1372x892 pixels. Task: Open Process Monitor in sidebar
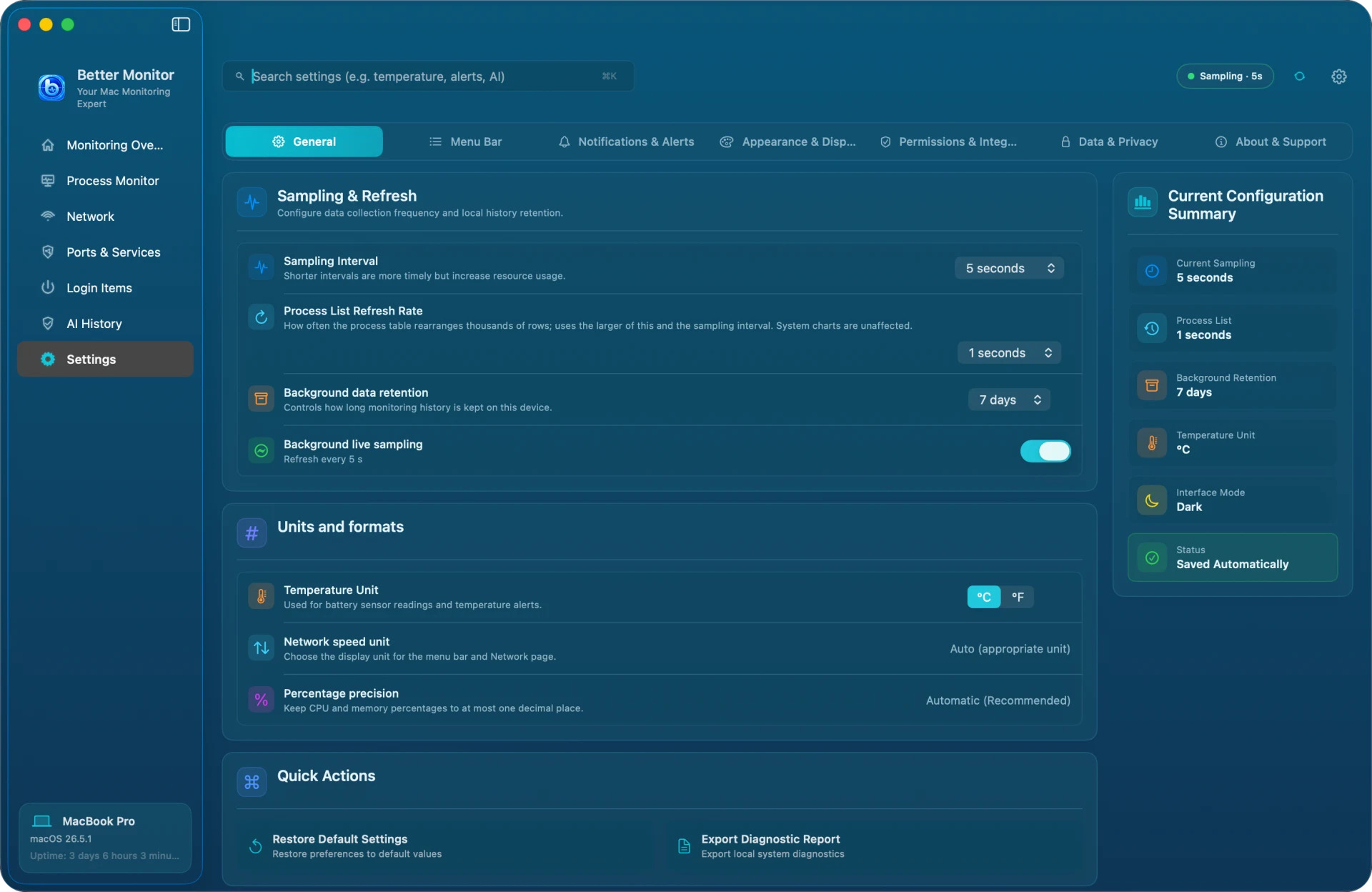(105, 181)
